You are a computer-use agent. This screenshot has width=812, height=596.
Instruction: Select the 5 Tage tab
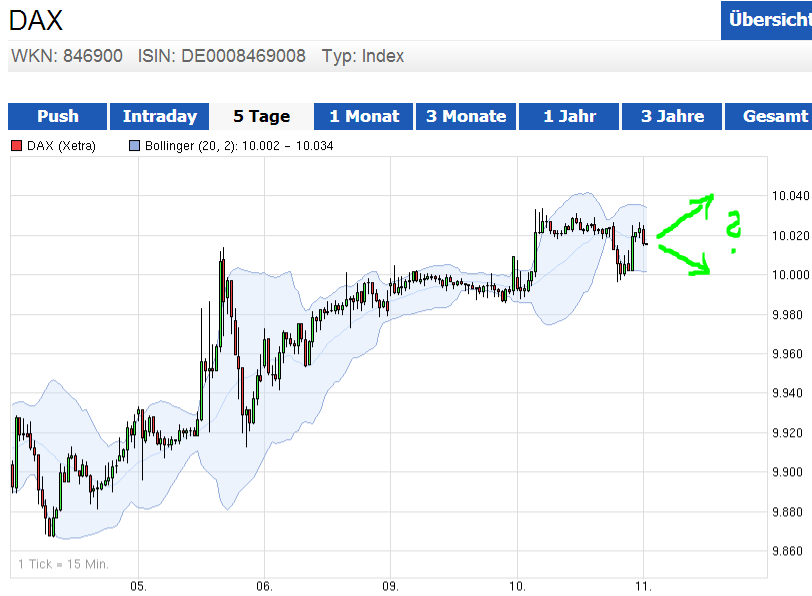(x=262, y=117)
